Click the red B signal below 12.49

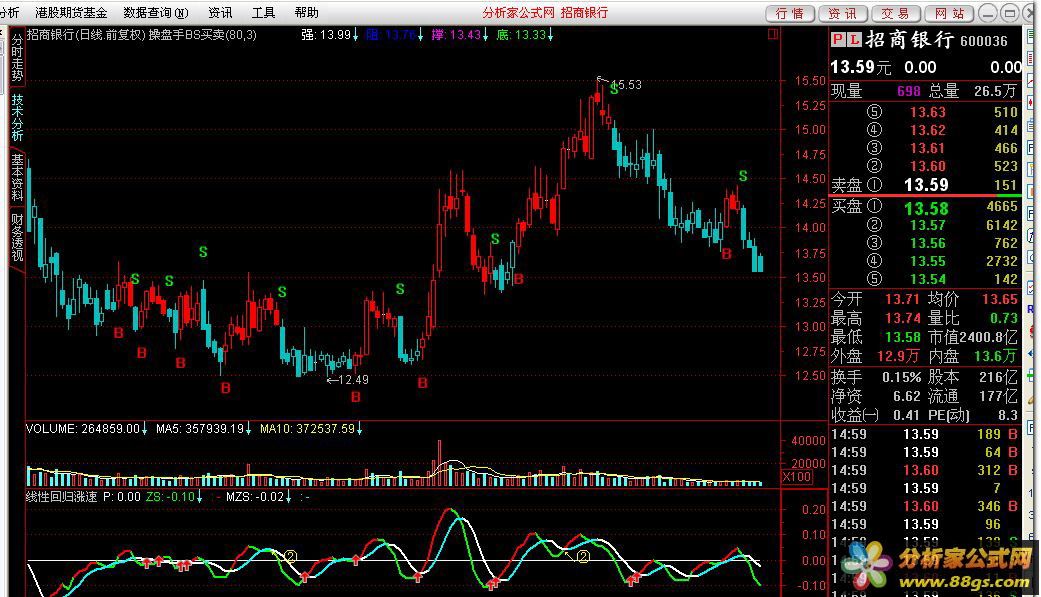pyautogui.click(x=356, y=397)
